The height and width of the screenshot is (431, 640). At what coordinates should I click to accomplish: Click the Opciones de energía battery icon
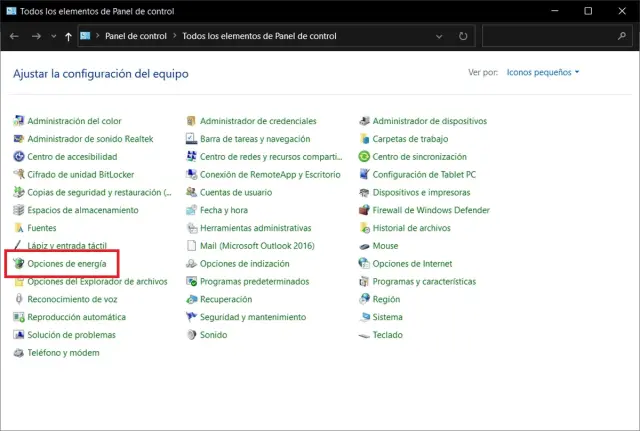point(19,264)
